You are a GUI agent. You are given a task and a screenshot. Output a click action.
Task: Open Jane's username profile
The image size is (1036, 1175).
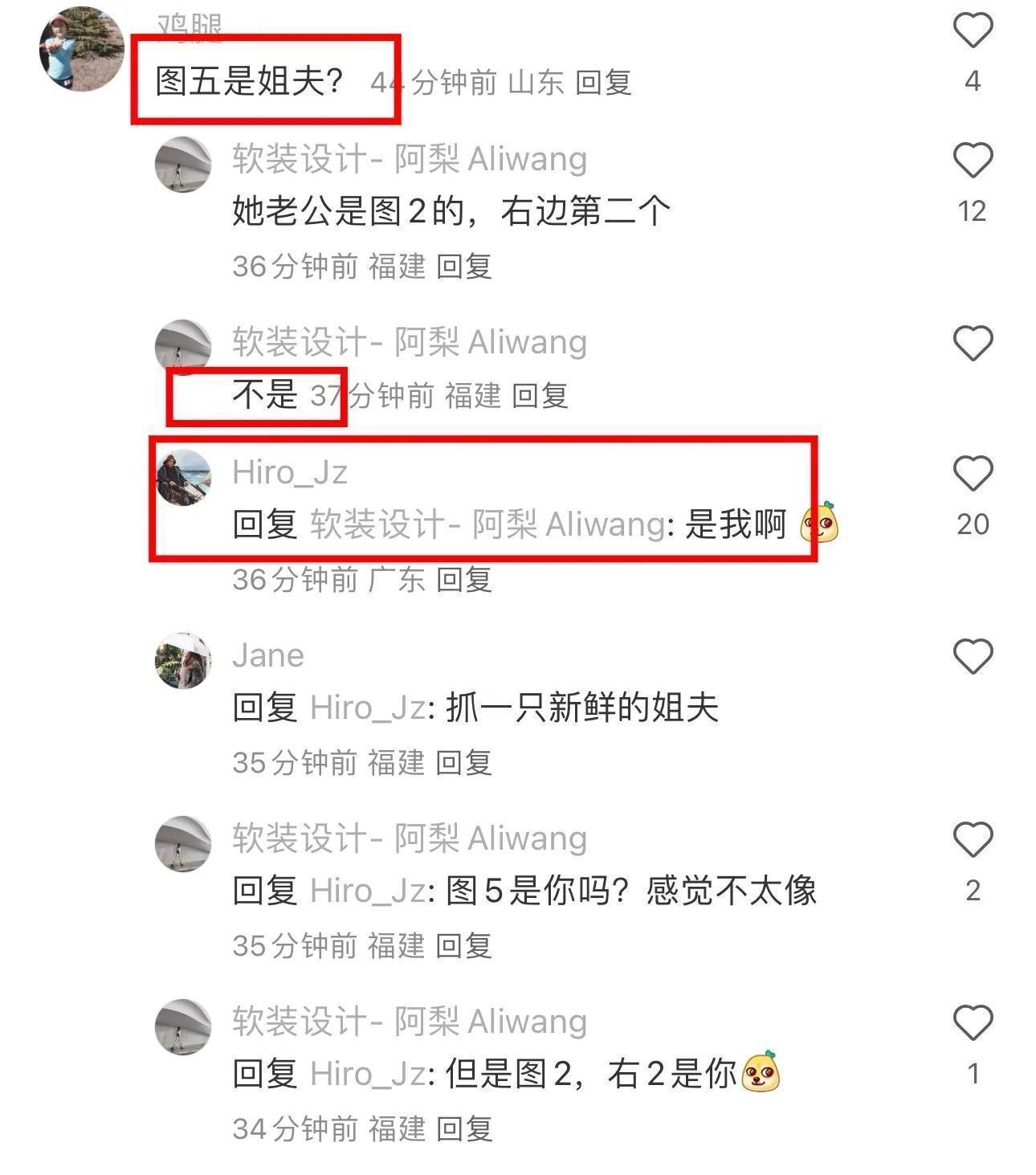coord(268,655)
